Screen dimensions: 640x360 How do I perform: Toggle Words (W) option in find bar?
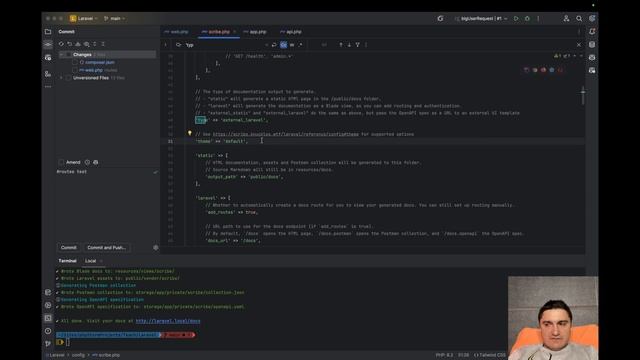point(292,45)
